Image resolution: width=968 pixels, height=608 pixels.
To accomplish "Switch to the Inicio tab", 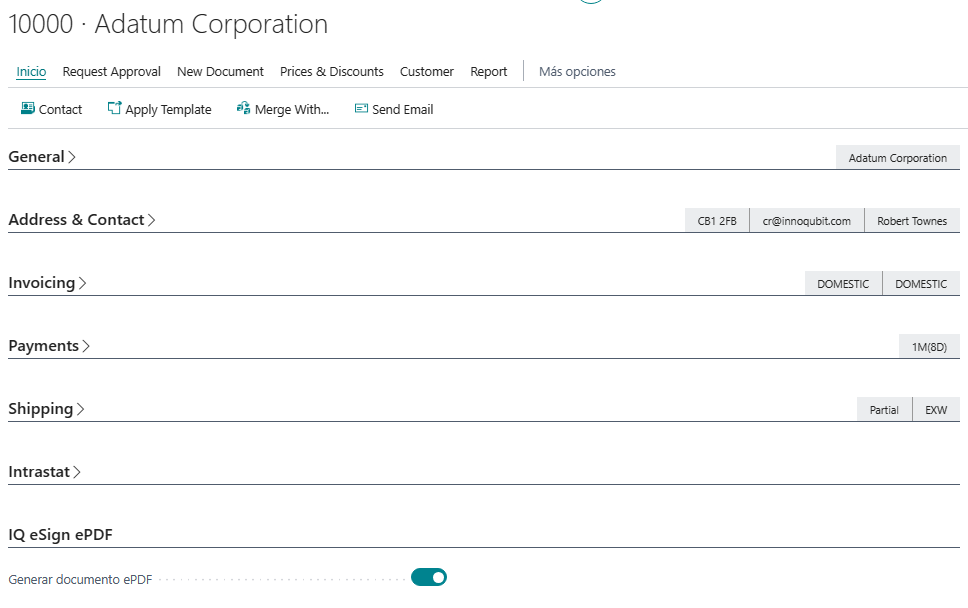I will pyautogui.click(x=31, y=72).
